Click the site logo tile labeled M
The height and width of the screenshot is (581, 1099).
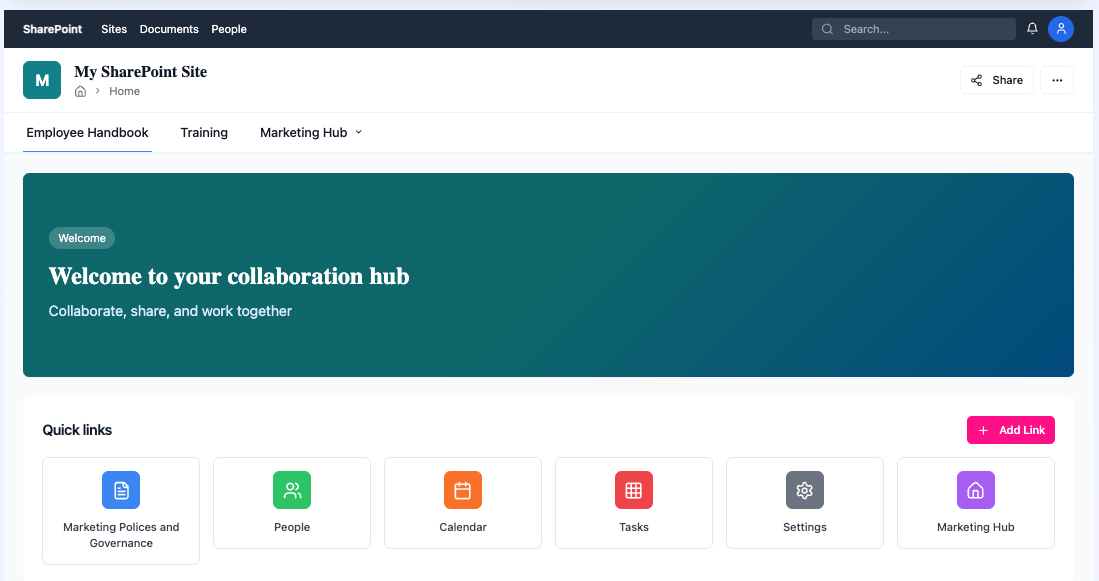41,79
